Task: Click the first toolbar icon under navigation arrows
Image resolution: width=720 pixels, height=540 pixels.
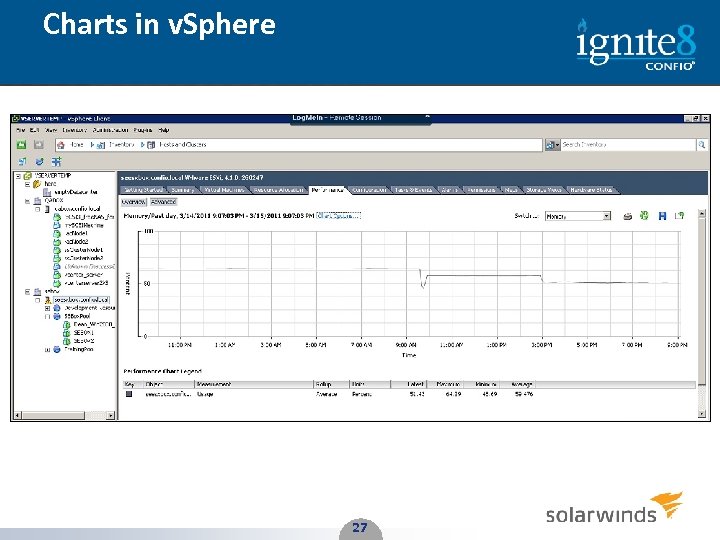Action: pyautogui.click(x=22, y=162)
